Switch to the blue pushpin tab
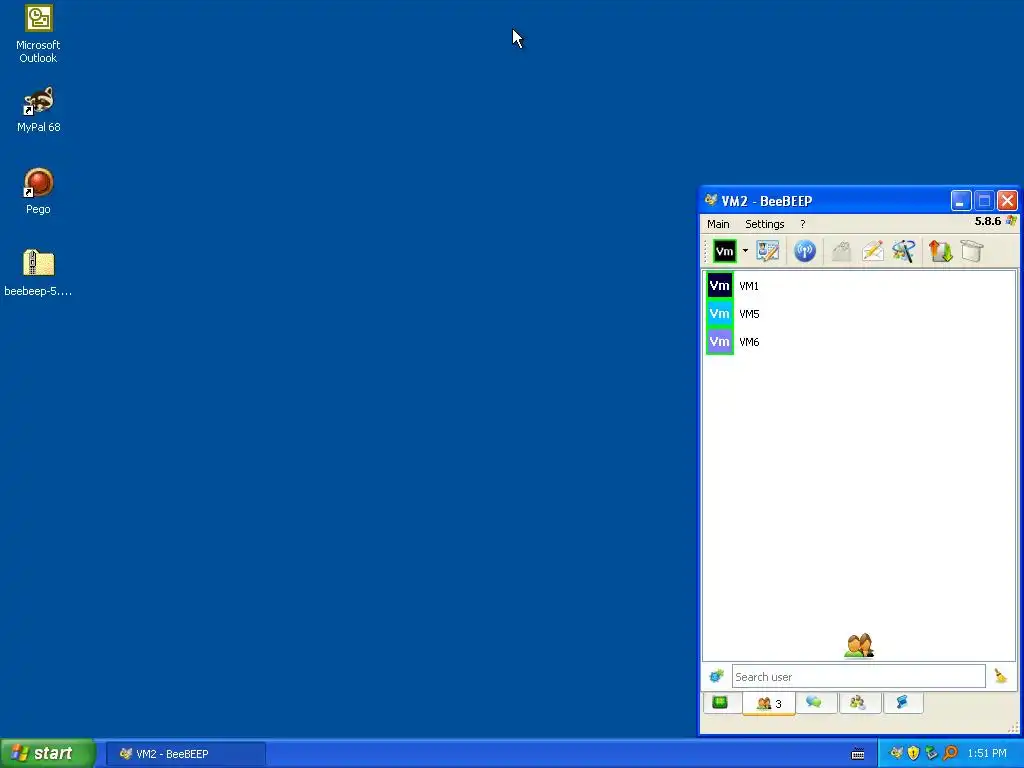Viewport: 1024px width, 768px height. tap(902, 703)
